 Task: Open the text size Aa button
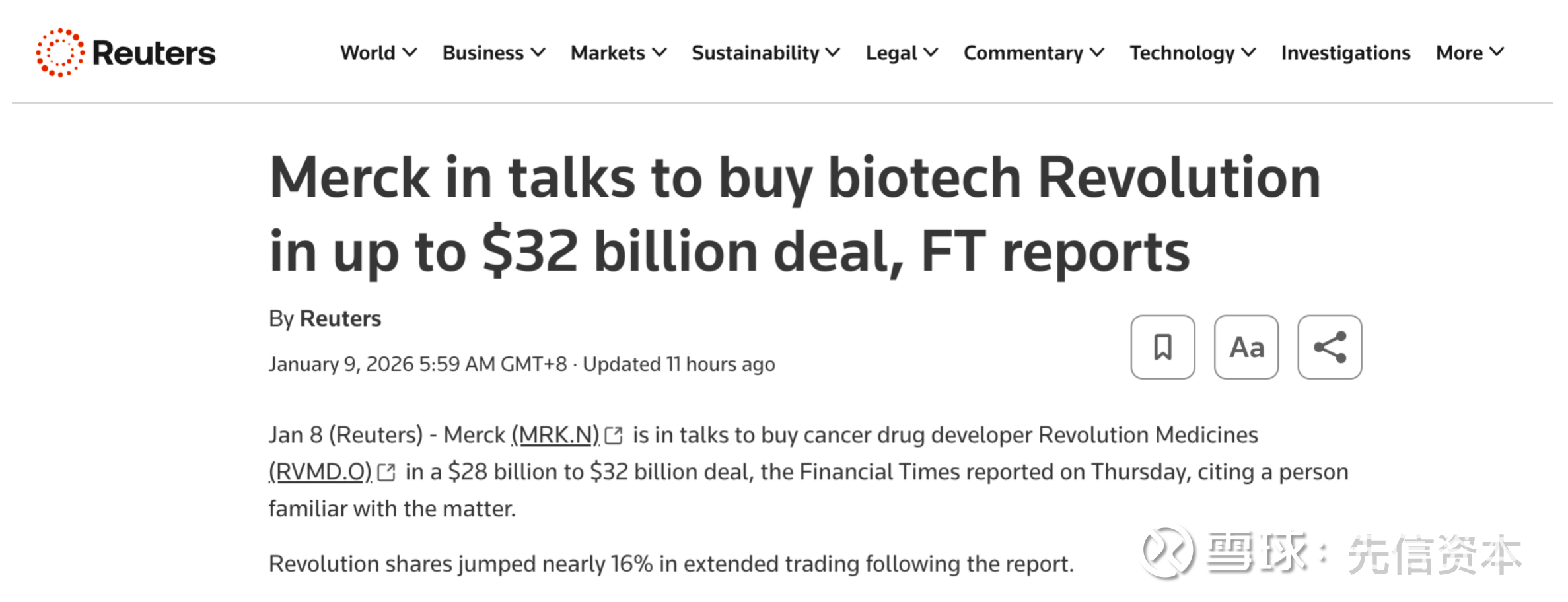(x=1246, y=347)
